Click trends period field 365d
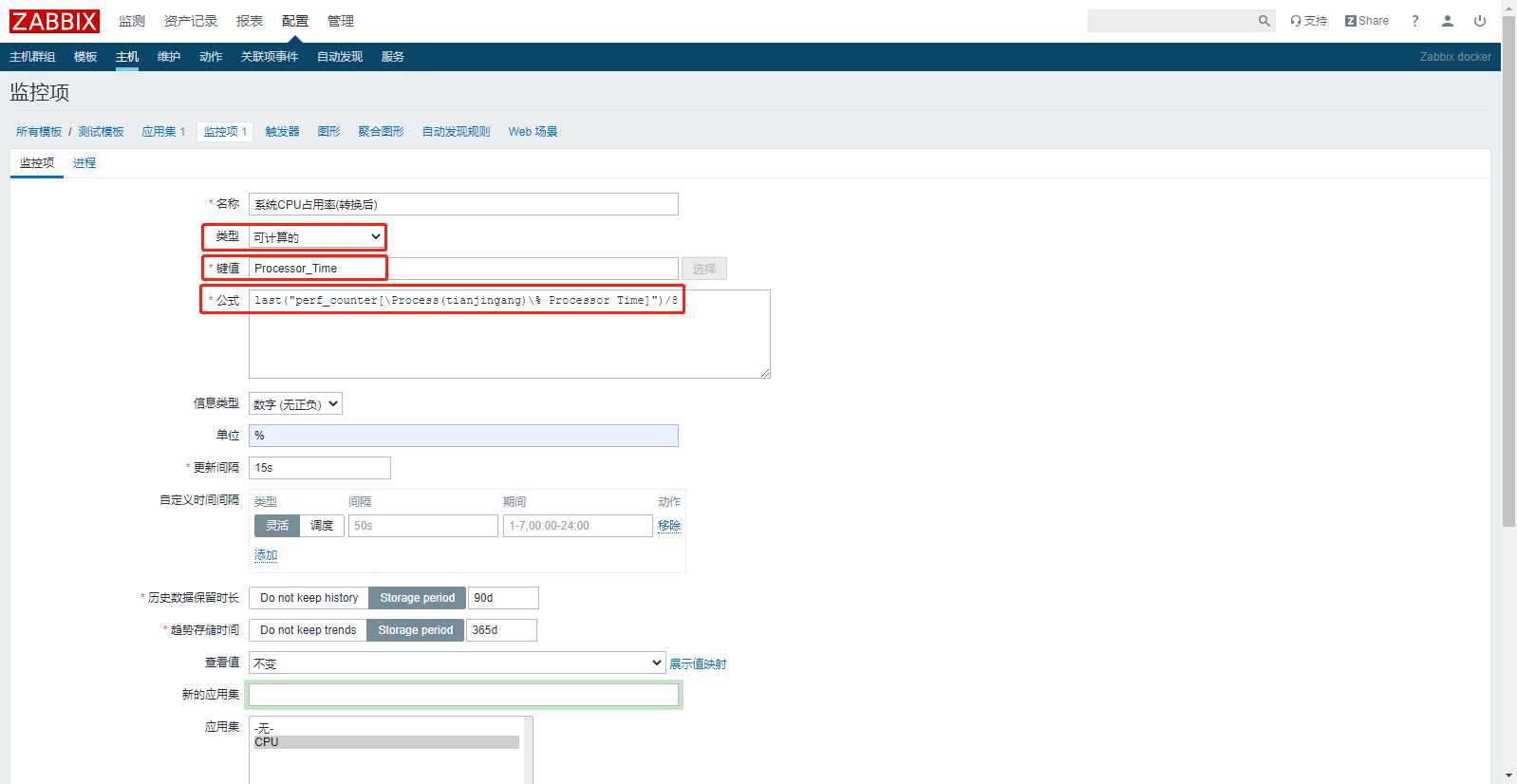Image resolution: width=1517 pixels, height=784 pixels. pos(501,630)
